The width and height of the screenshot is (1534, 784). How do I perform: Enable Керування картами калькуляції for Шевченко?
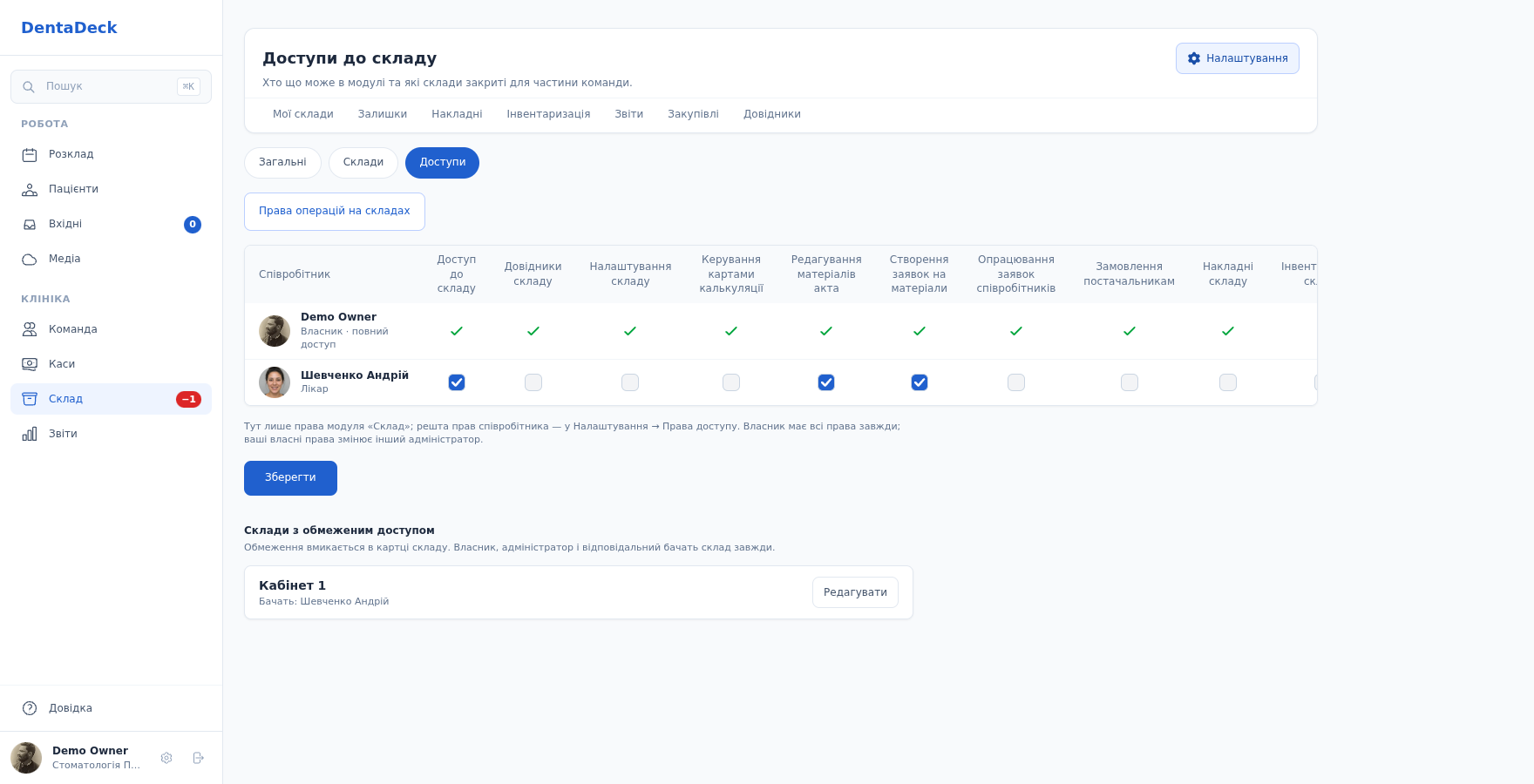(731, 382)
